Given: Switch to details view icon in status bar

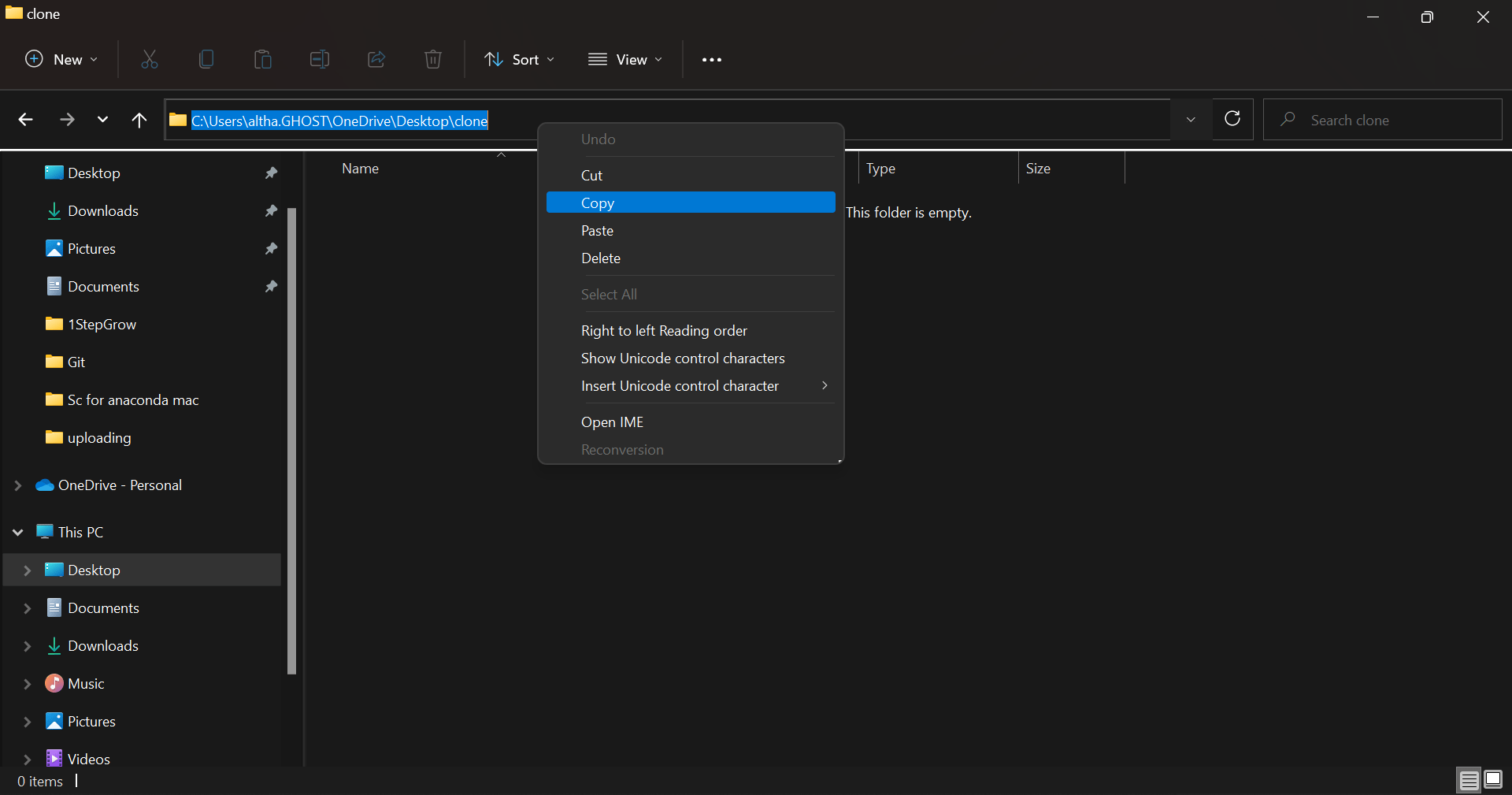Looking at the screenshot, I should coord(1469,780).
